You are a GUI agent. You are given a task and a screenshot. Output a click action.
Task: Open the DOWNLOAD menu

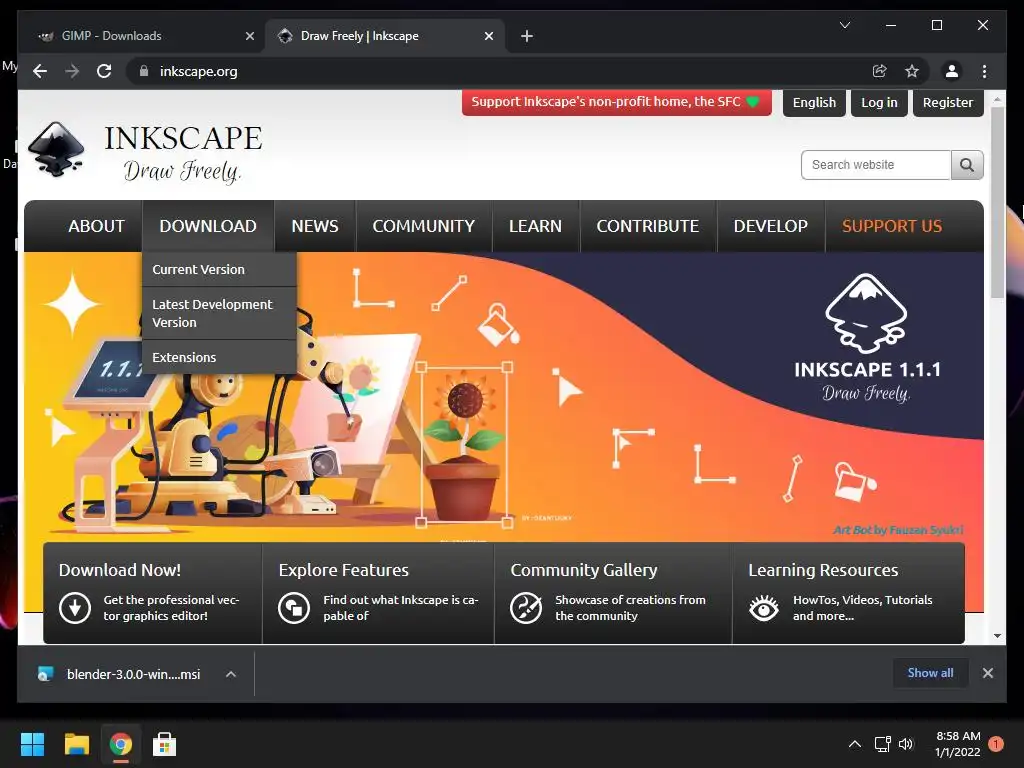click(x=208, y=226)
